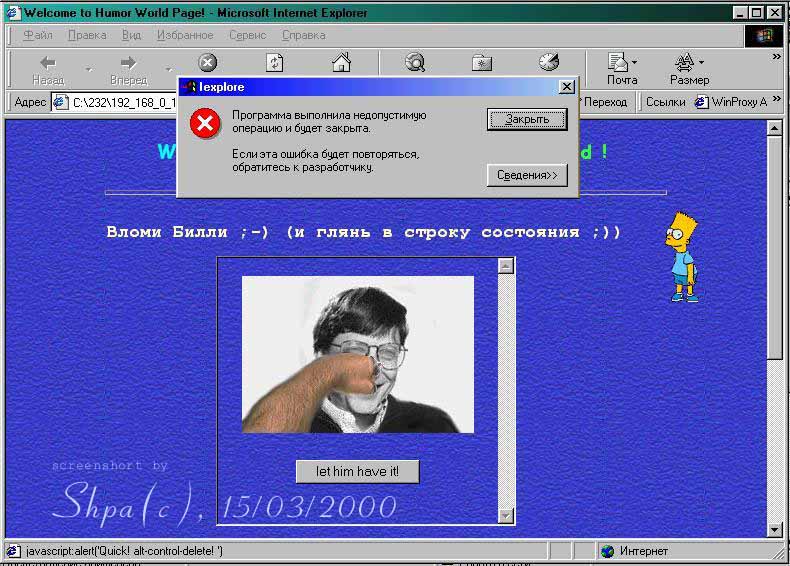Click the javascript:alert status bar text
The height and width of the screenshot is (566, 790).
tap(124, 551)
